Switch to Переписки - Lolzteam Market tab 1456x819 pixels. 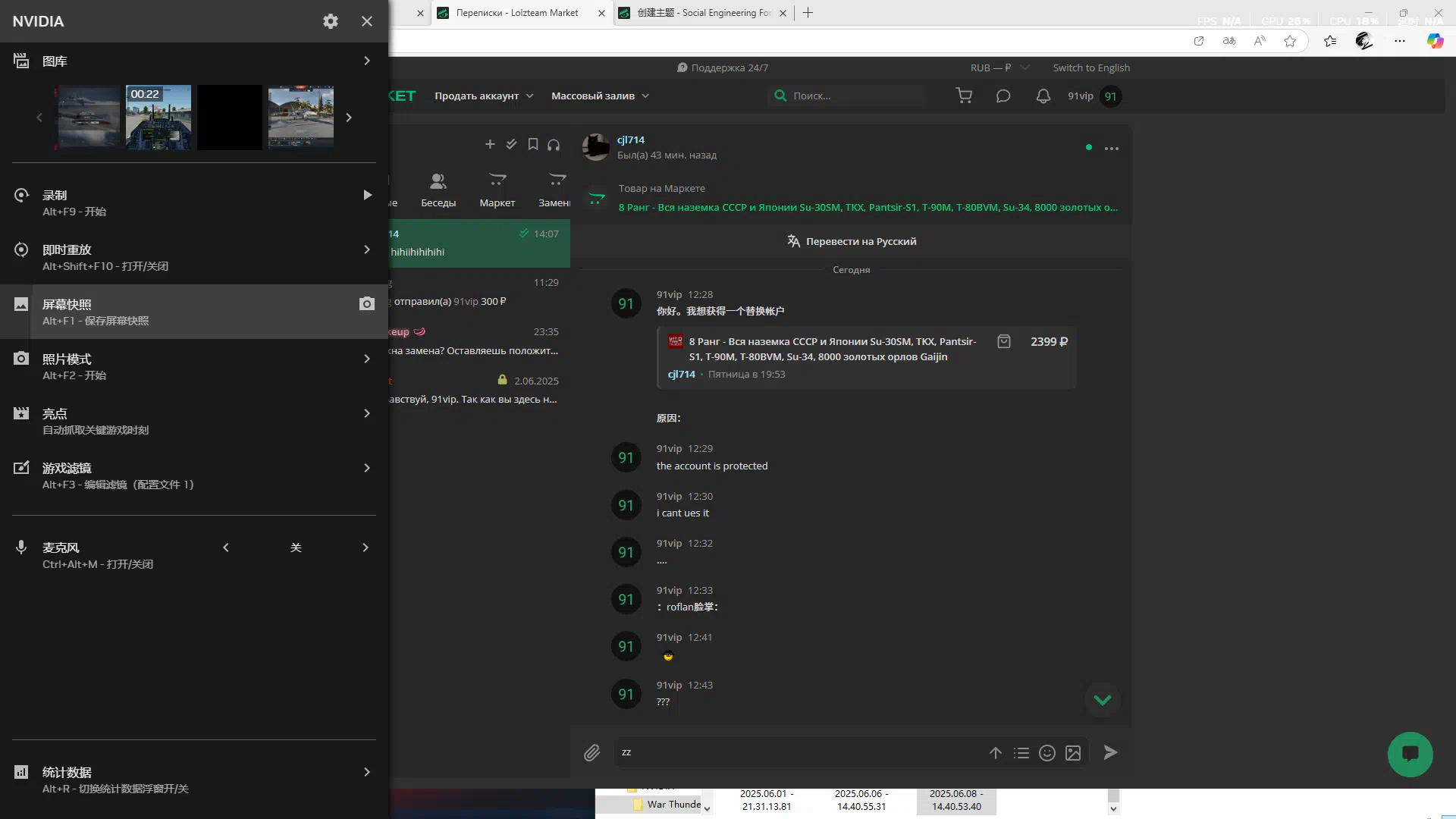(516, 13)
